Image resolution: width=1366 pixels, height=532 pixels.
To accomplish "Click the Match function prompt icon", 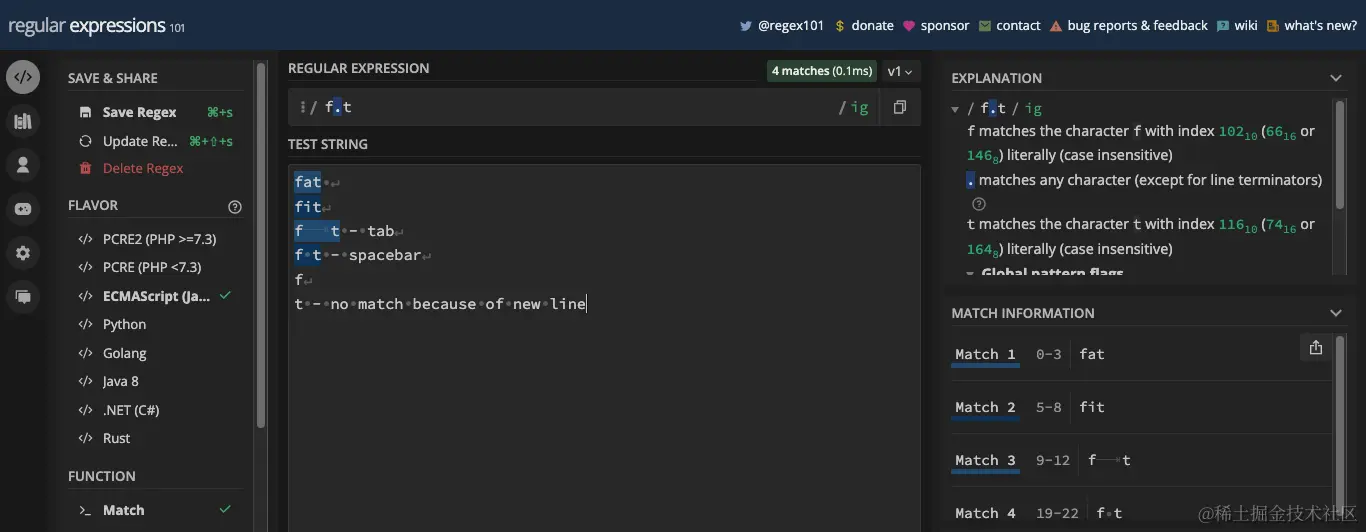I will pyautogui.click(x=85, y=510).
